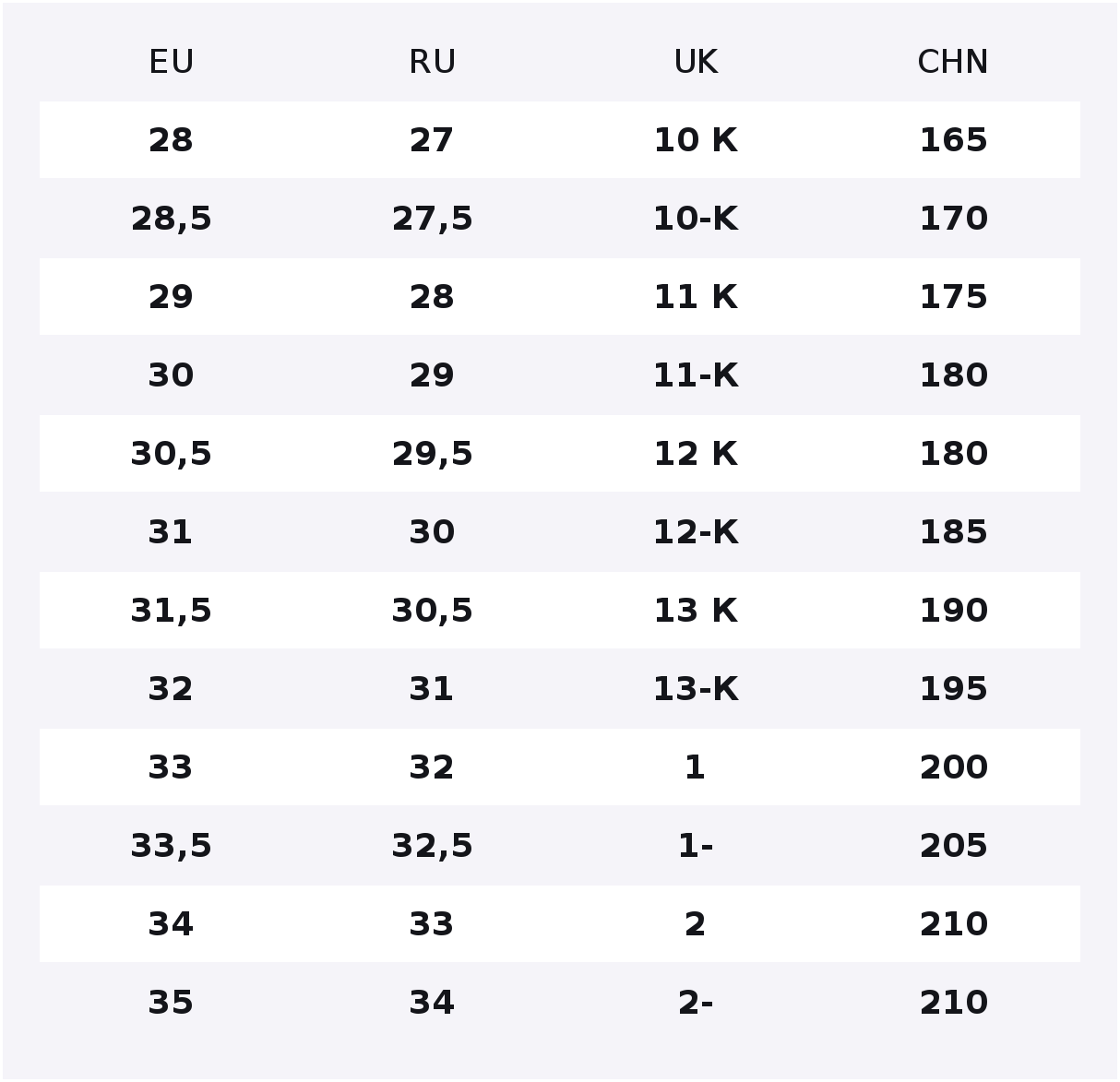This screenshot has height=1082, width=1120.
Task: Select EU size 35 cell
Action: tap(171, 1003)
